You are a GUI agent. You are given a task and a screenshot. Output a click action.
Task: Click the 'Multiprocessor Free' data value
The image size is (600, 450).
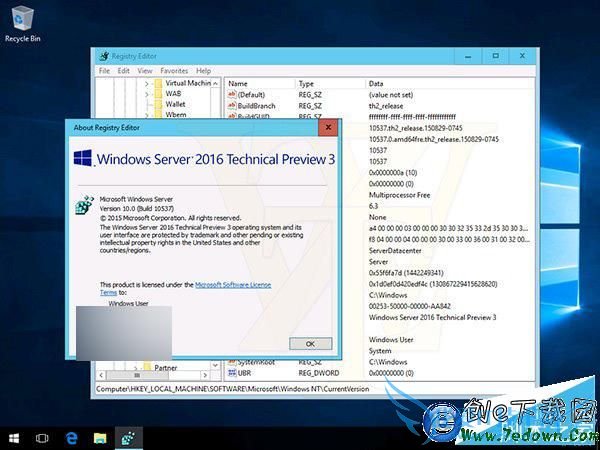click(399, 195)
